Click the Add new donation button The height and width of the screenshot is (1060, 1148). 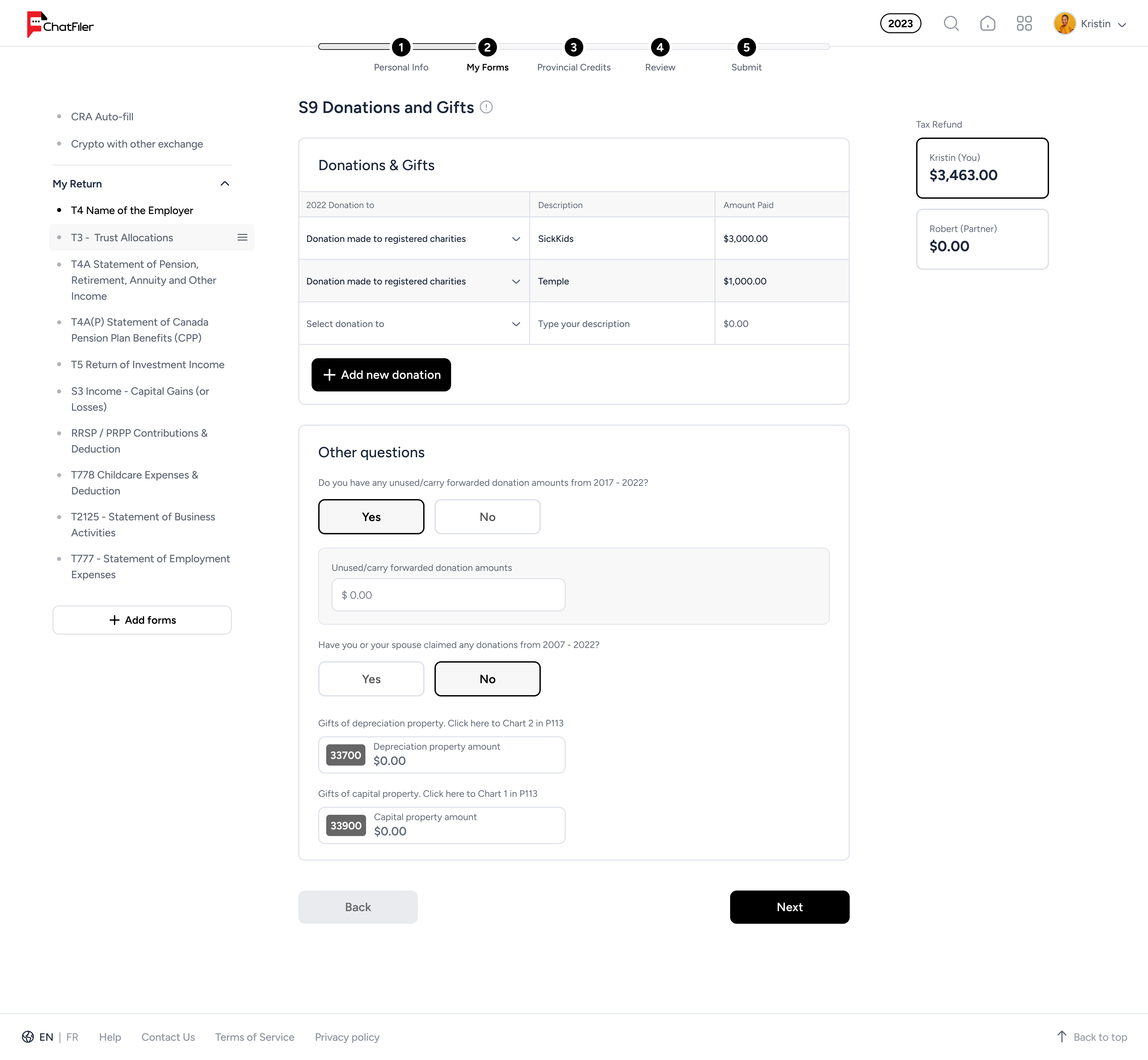pos(381,375)
